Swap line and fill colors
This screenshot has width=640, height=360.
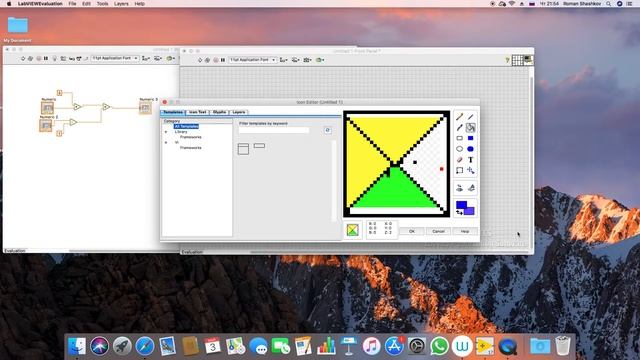(460, 212)
